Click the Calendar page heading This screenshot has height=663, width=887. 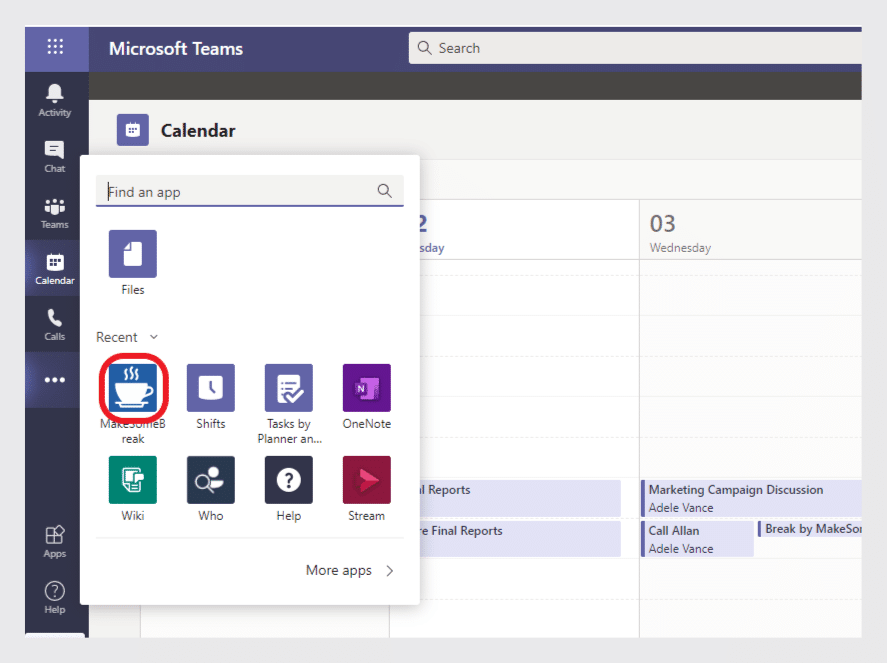198,131
